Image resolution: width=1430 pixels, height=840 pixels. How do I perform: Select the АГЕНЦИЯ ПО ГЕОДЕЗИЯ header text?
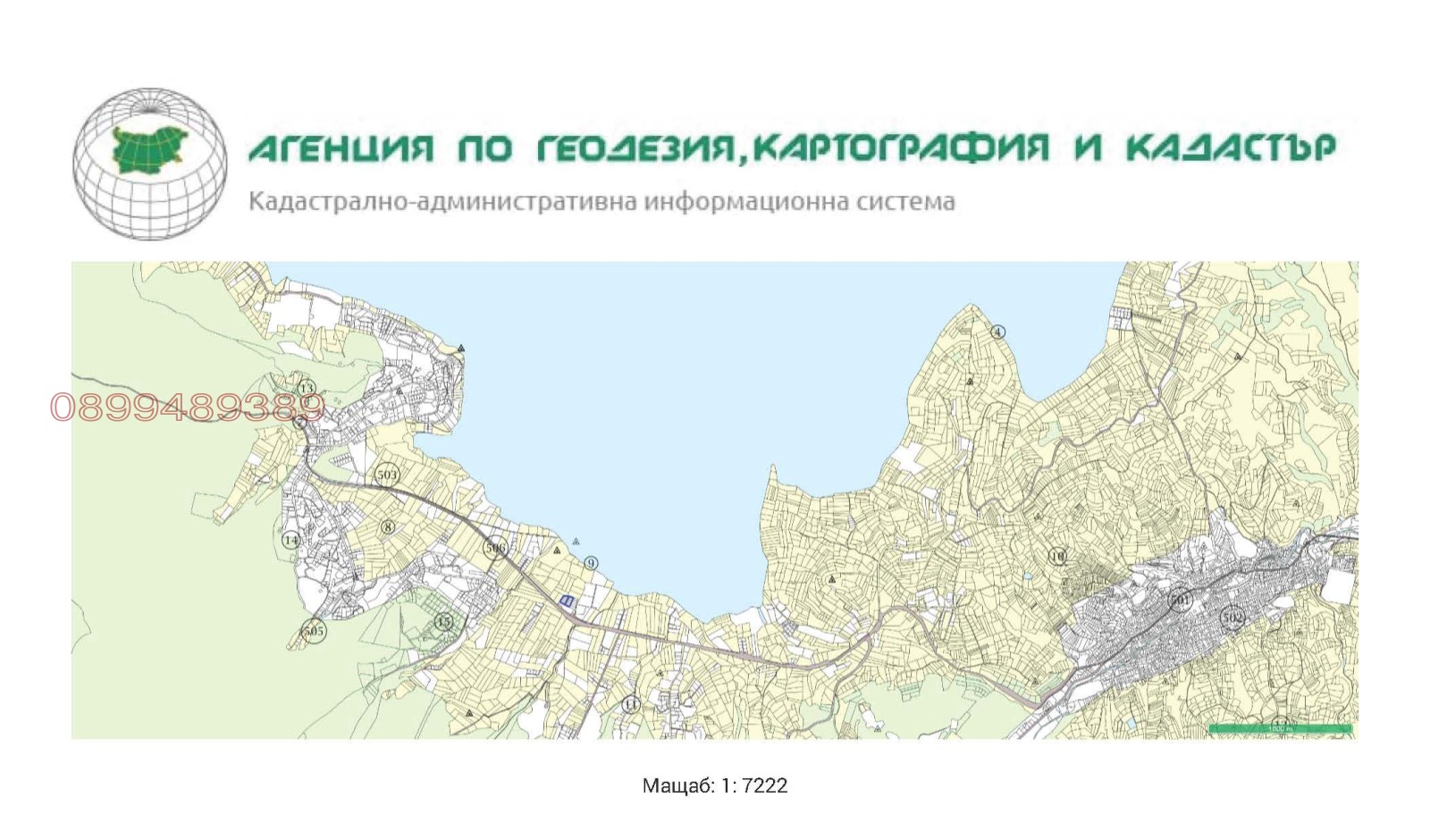pyautogui.click(x=790, y=147)
